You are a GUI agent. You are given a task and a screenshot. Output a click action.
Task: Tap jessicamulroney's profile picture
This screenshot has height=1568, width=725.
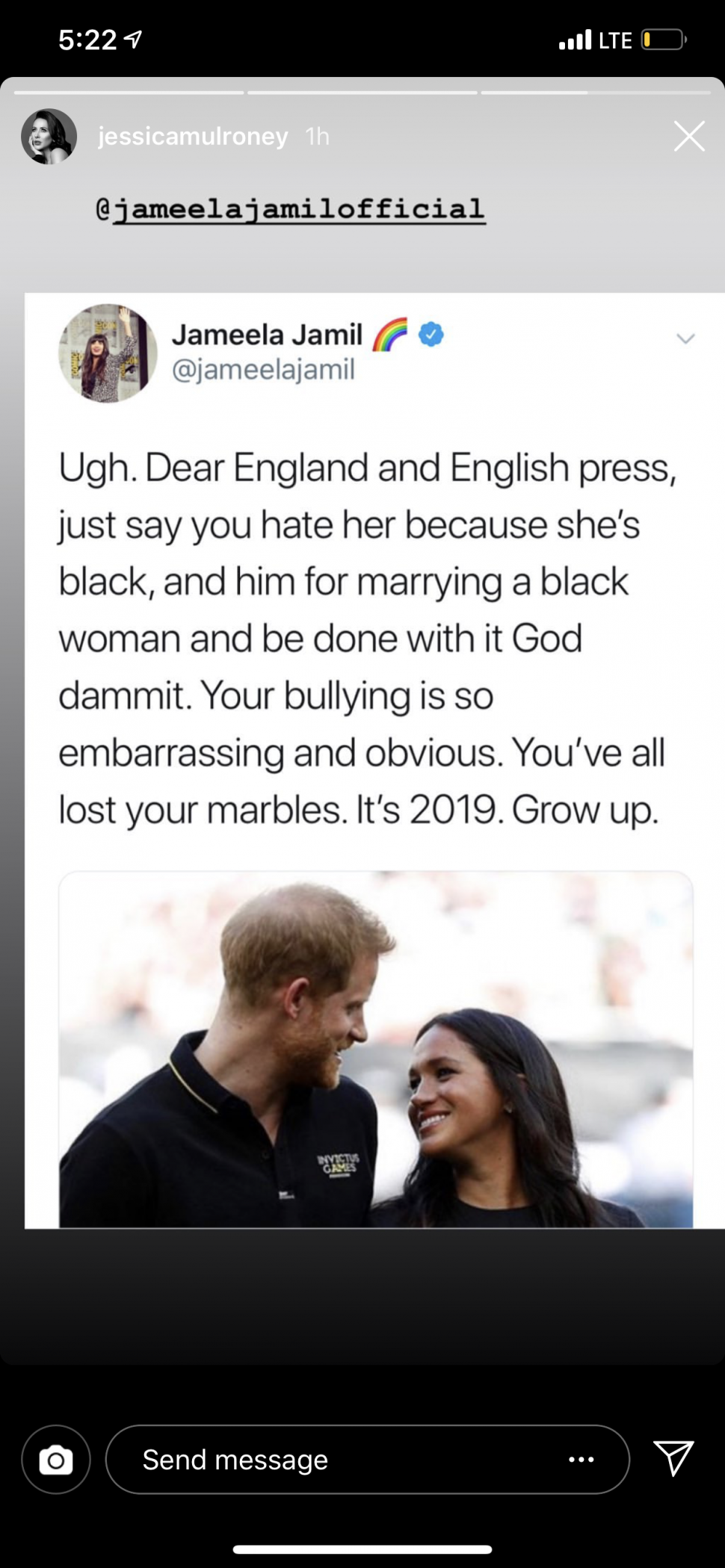[49, 137]
